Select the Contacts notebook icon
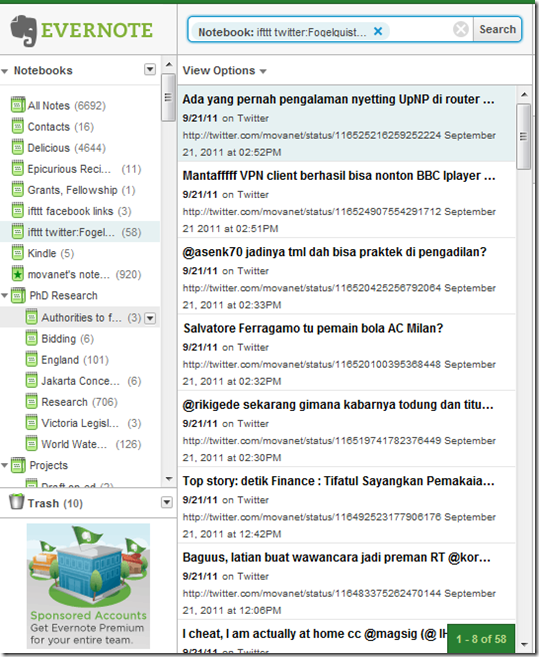The image size is (539, 657). (x=18, y=126)
